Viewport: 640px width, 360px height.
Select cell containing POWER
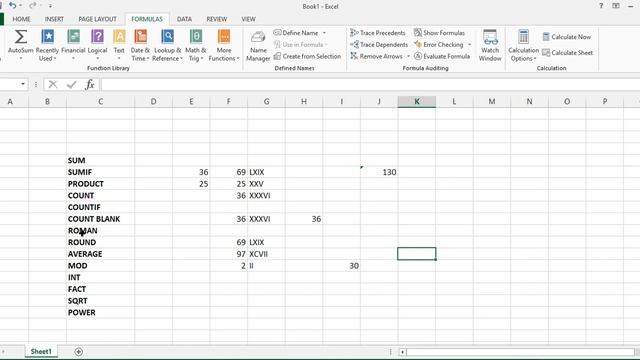point(100,313)
